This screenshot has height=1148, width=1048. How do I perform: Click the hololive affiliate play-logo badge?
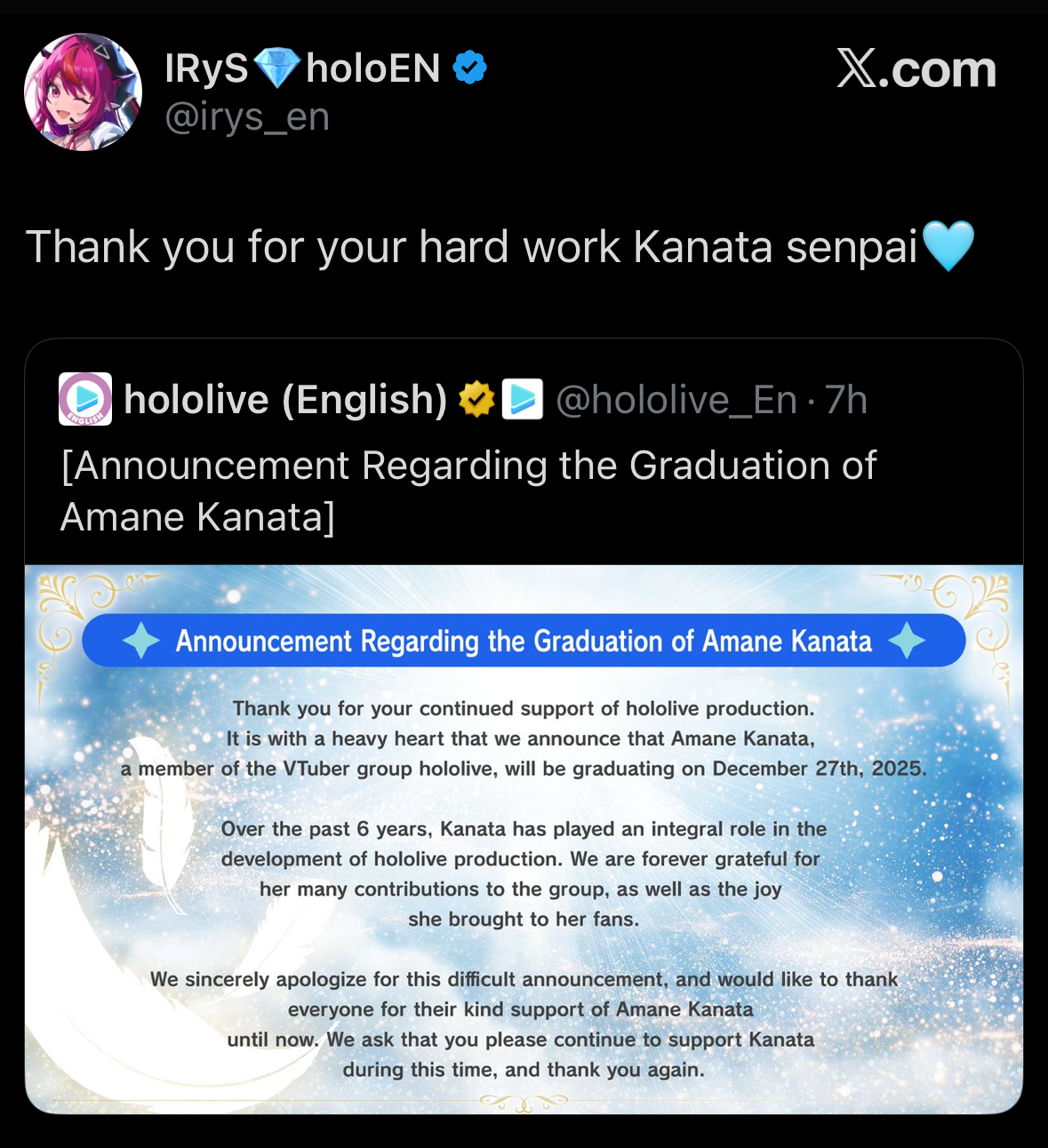click(523, 399)
